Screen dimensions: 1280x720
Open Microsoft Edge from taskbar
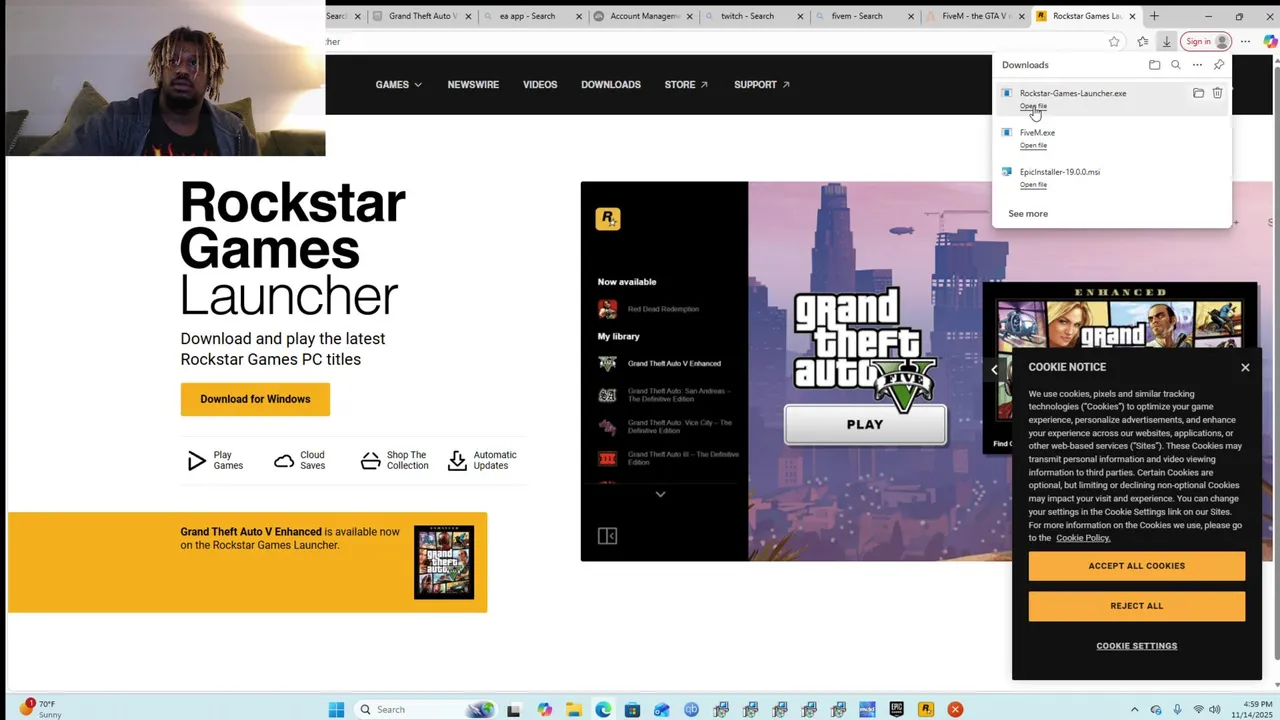click(603, 710)
